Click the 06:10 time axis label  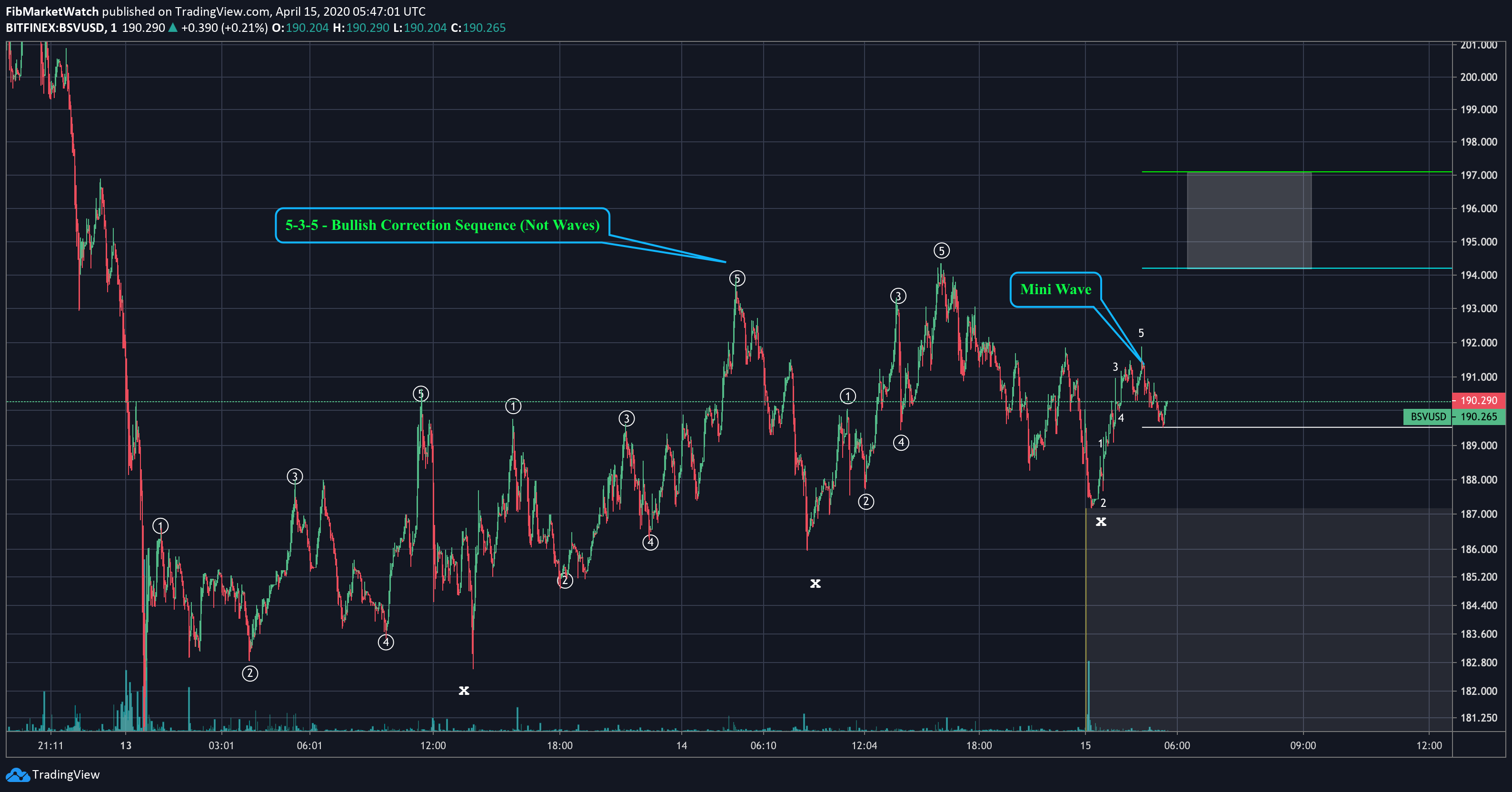coord(763,746)
